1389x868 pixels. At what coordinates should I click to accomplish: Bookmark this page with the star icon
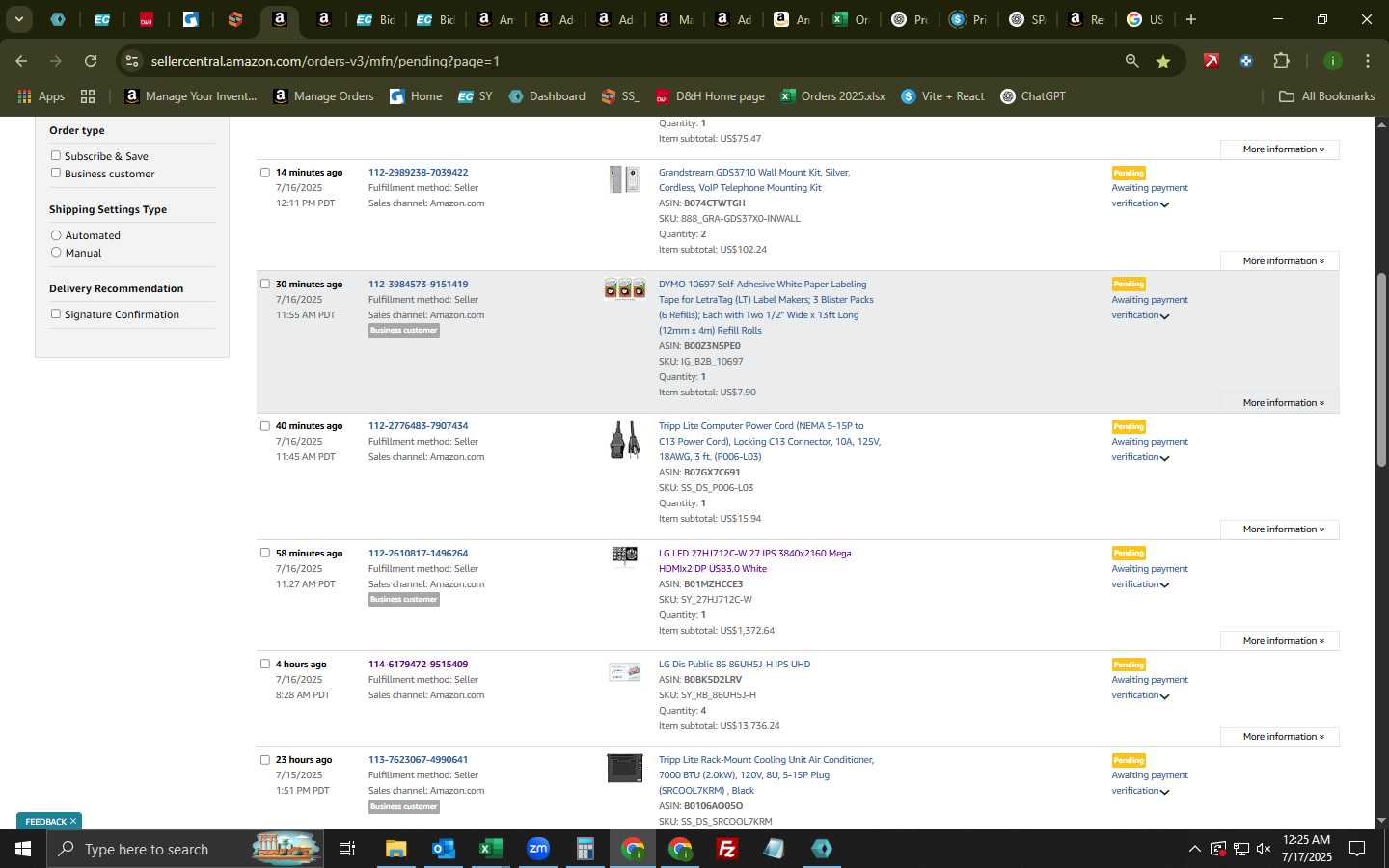click(x=1163, y=61)
